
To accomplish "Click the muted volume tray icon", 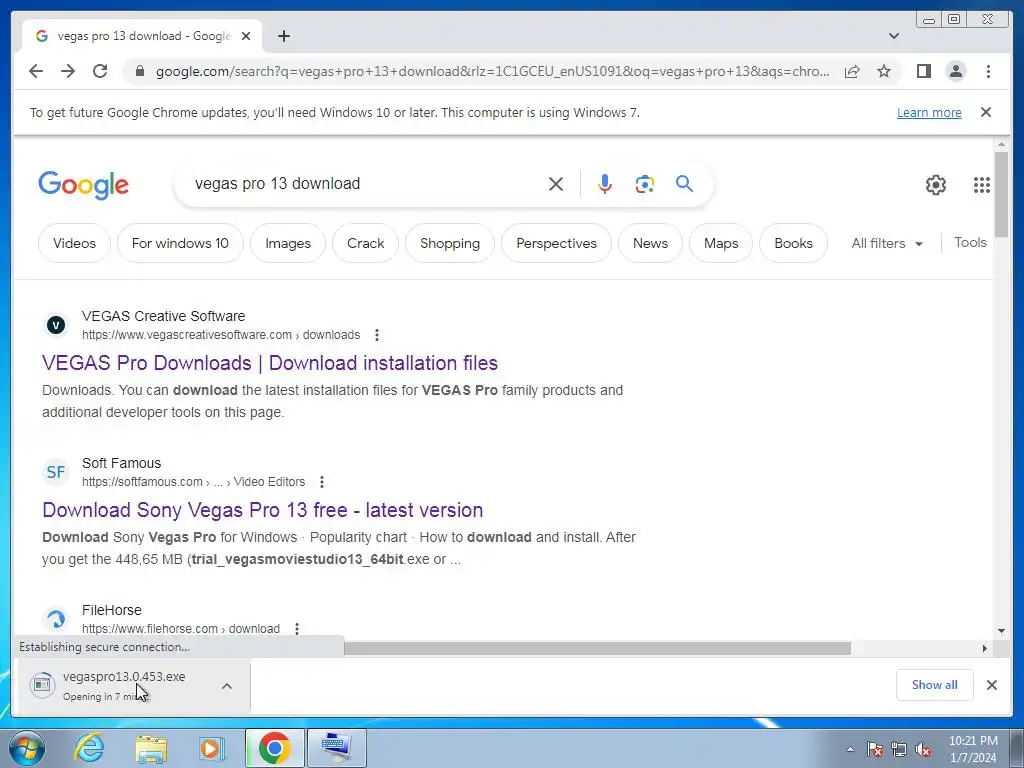I will coord(923,750).
